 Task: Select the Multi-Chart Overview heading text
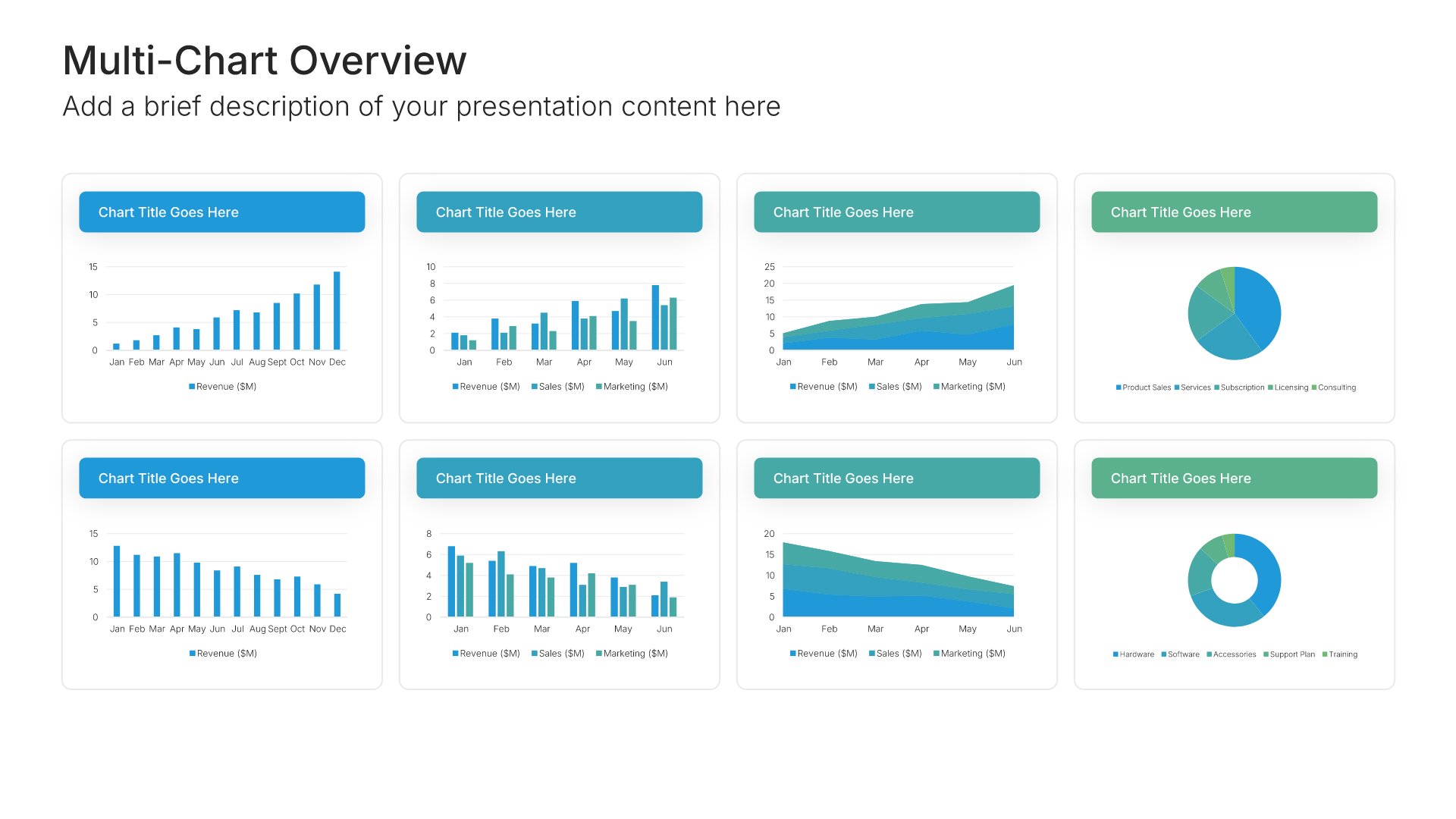(x=265, y=61)
